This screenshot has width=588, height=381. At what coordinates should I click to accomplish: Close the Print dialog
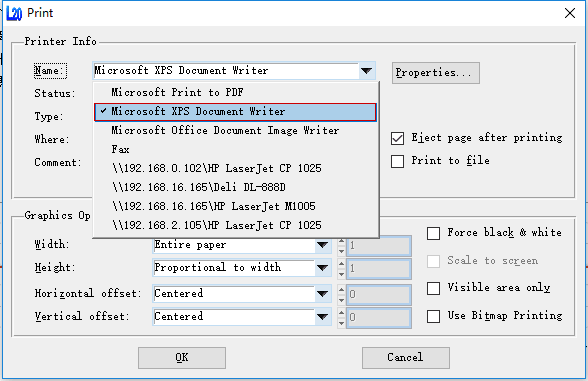pyautogui.click(x=570, y=13)
